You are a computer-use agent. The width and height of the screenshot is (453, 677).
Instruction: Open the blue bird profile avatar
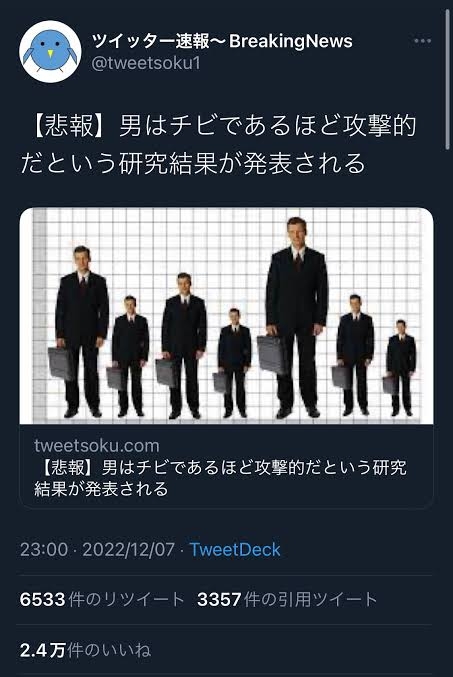50,51
